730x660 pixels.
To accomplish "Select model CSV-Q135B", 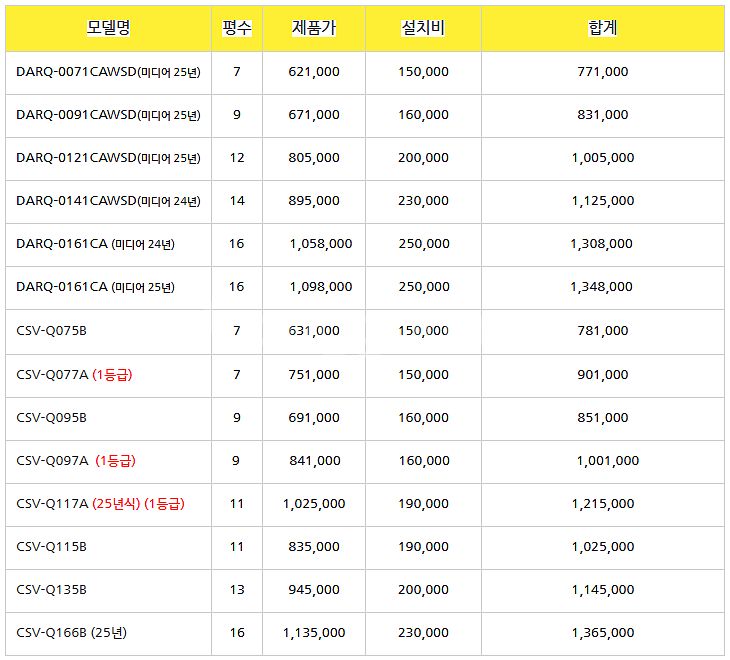I will (x=51, y=590).
